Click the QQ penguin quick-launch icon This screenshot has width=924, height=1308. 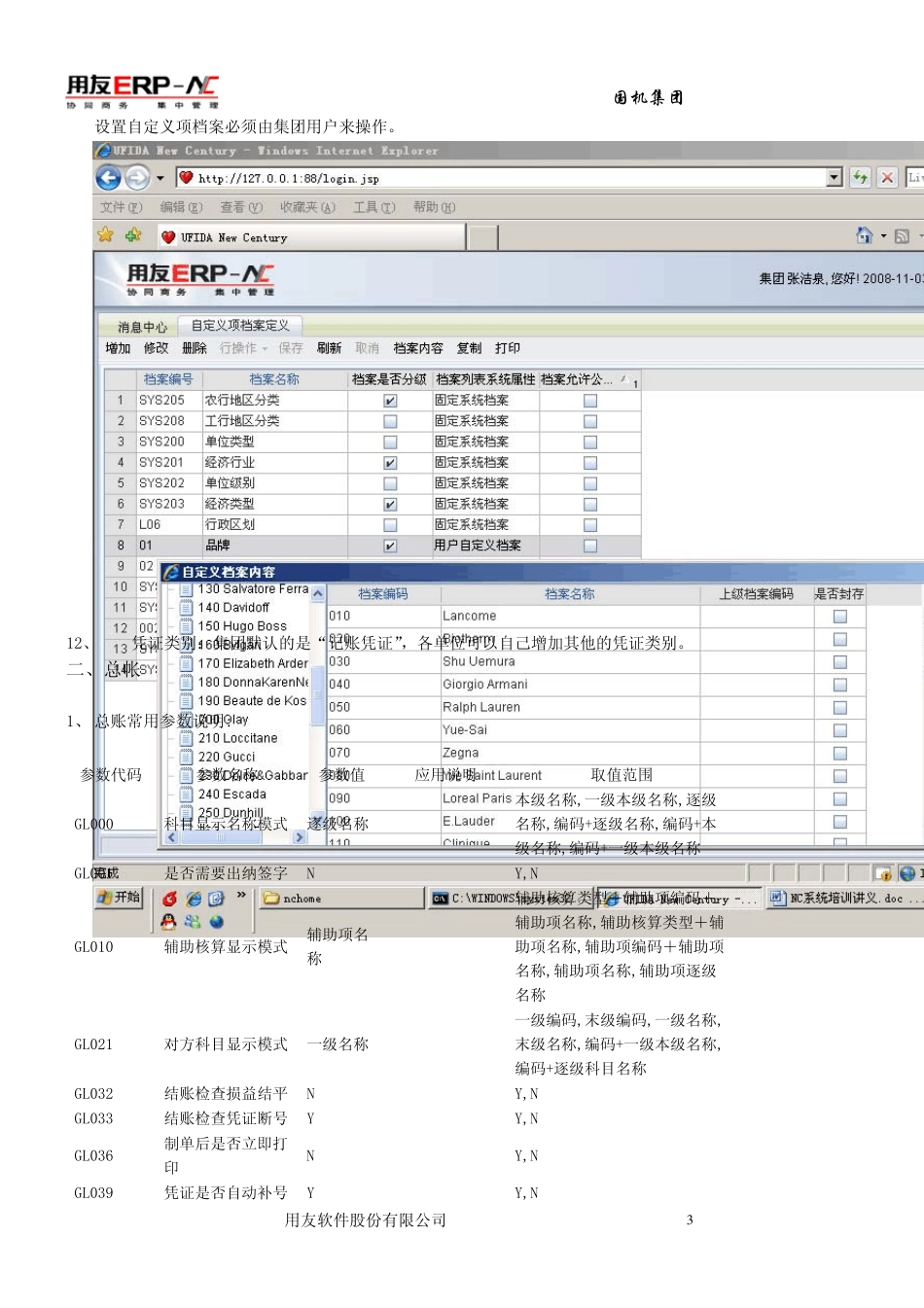[x=169, y=921]
